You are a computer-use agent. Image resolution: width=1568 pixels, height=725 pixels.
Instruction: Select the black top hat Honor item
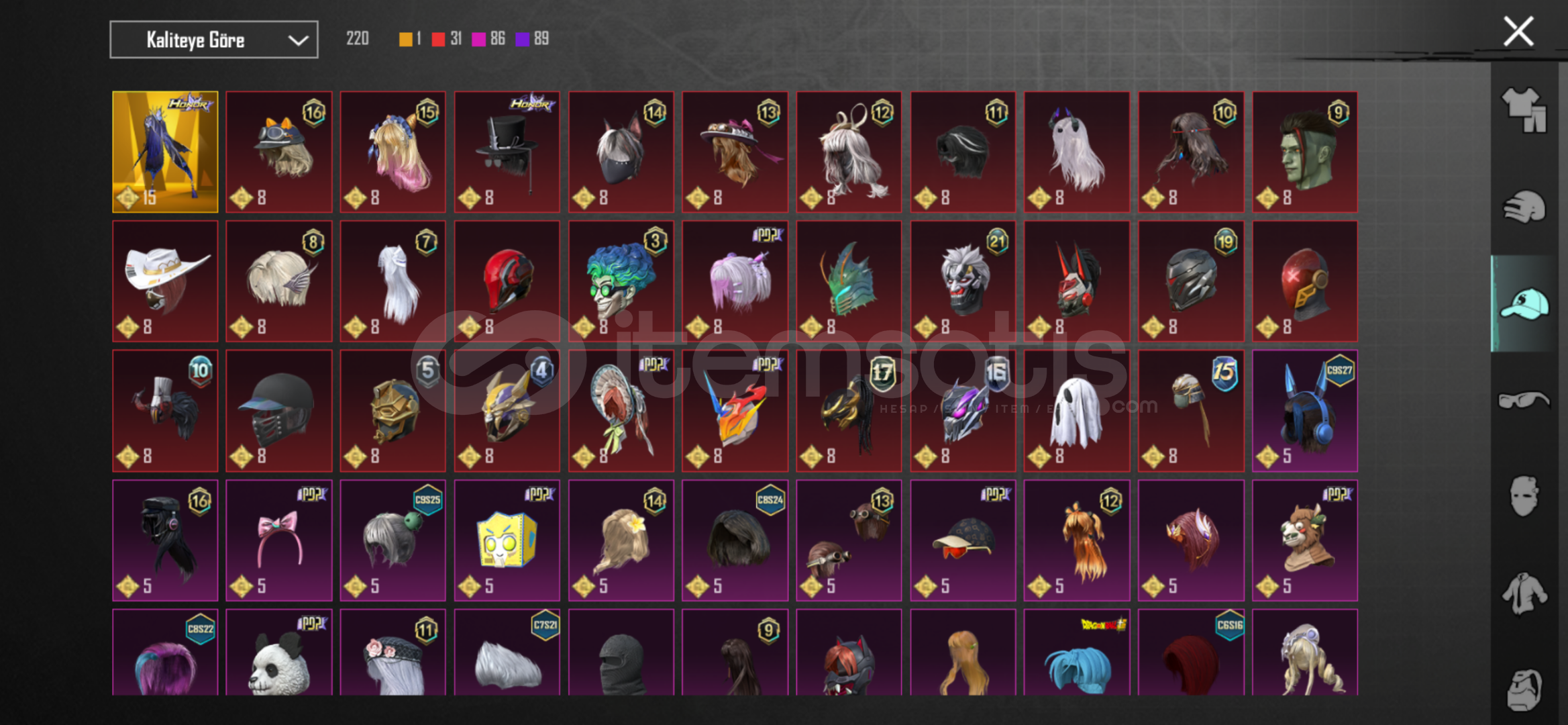tap(507, 152)
